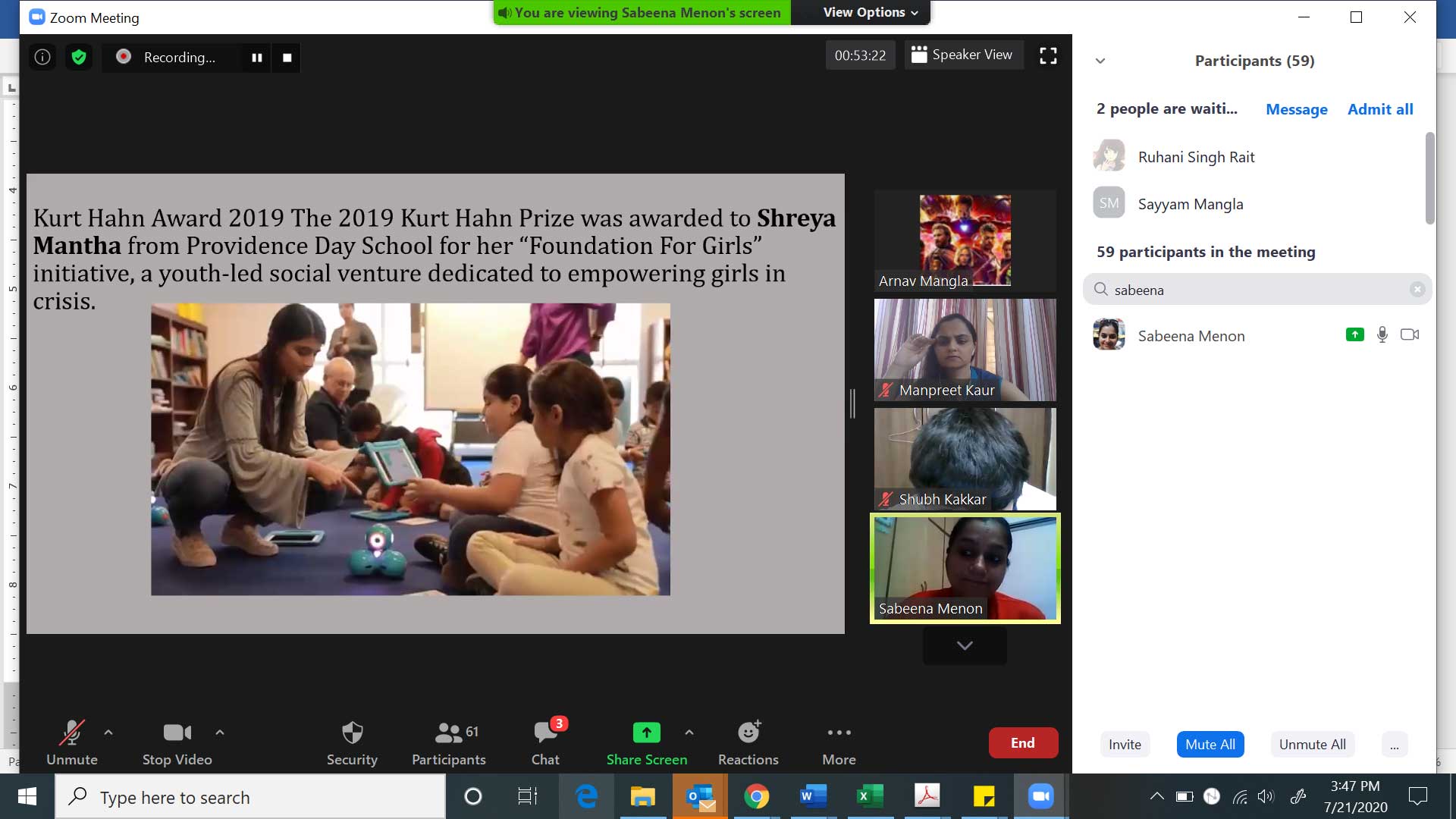Select Manpreet Kaur's video thumbnail
The image size is (1456, 819).
coord(965,350)
